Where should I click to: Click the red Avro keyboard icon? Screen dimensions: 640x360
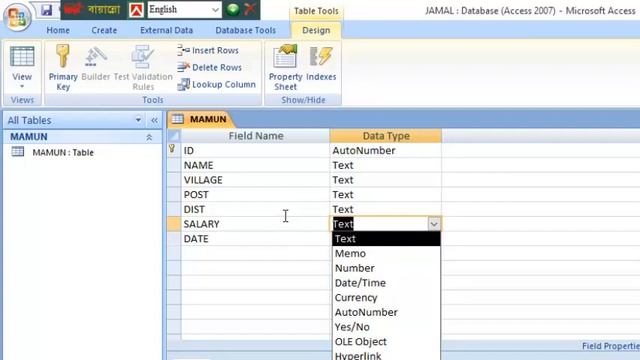point(136,10)
